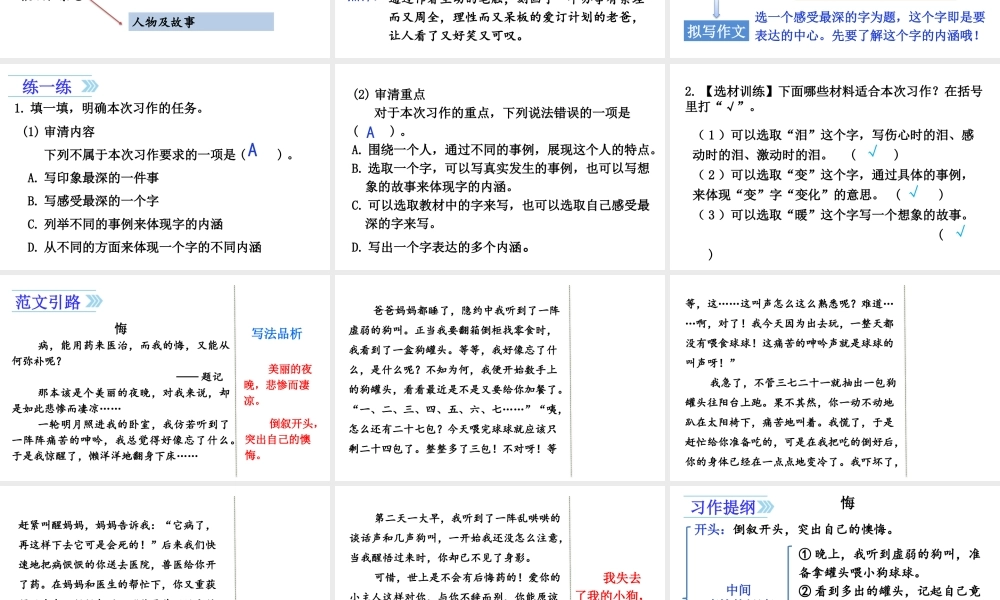
Task: Click the blue text 选一个感受最深的字为题
Action: pyautogui.click(x=870, y=26)
